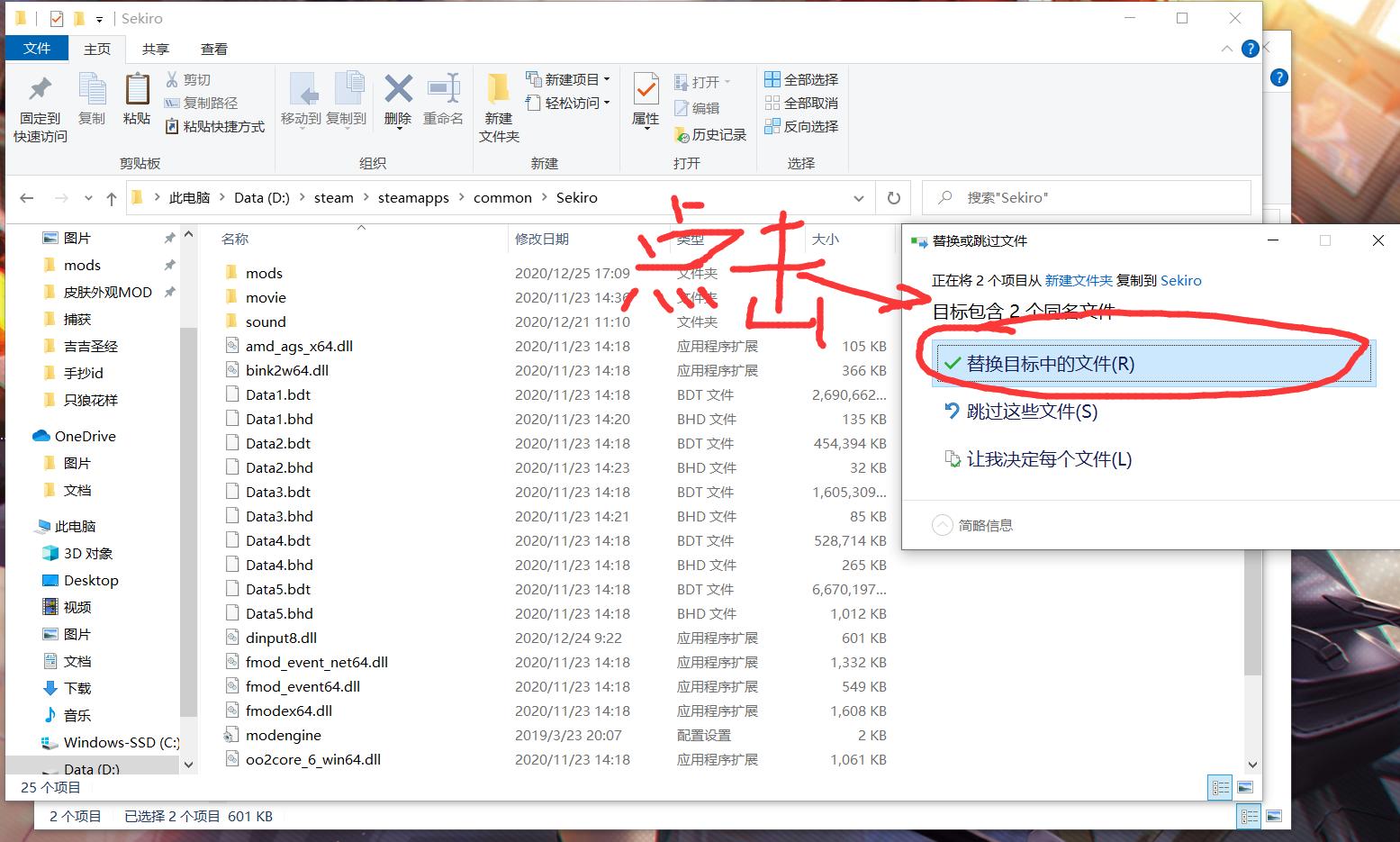The height and width of the screenshot is (842, 1400).
Task: Click the up-directory arrow
Action: tap(111, 198)
